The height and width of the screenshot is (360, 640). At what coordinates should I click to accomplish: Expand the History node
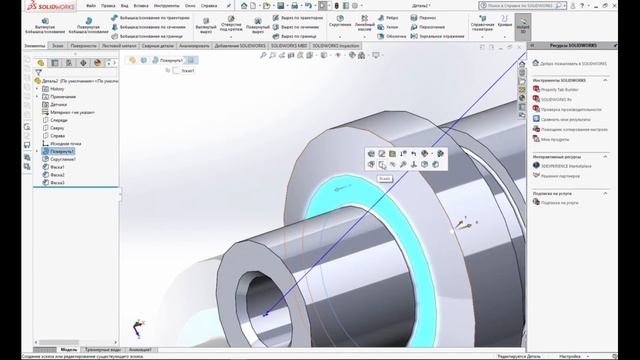[37, 89]
